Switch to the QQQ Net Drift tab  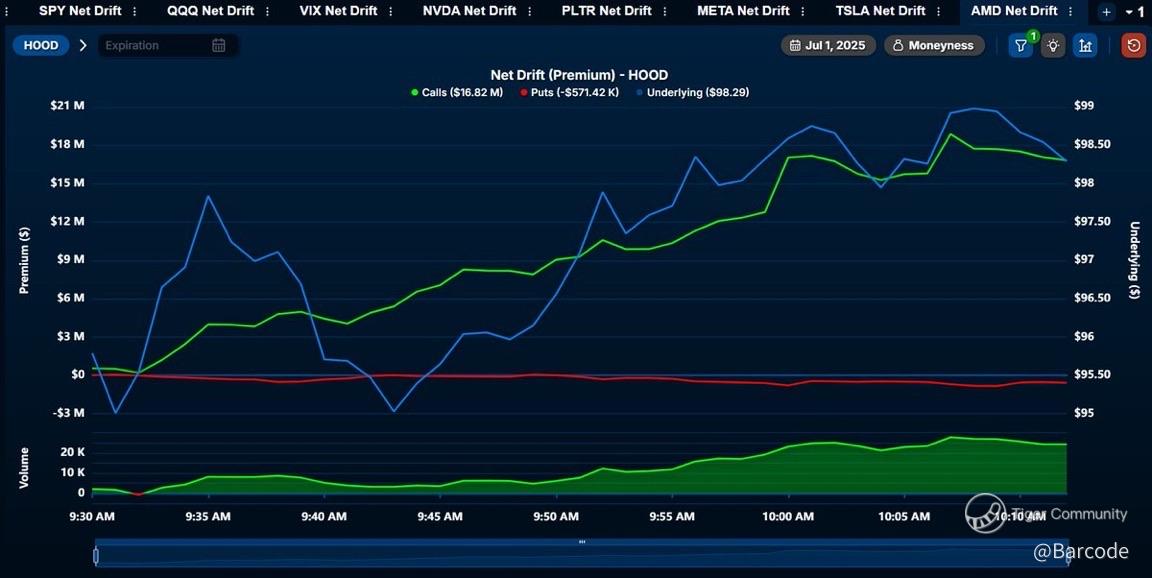[x=210, y=11]
